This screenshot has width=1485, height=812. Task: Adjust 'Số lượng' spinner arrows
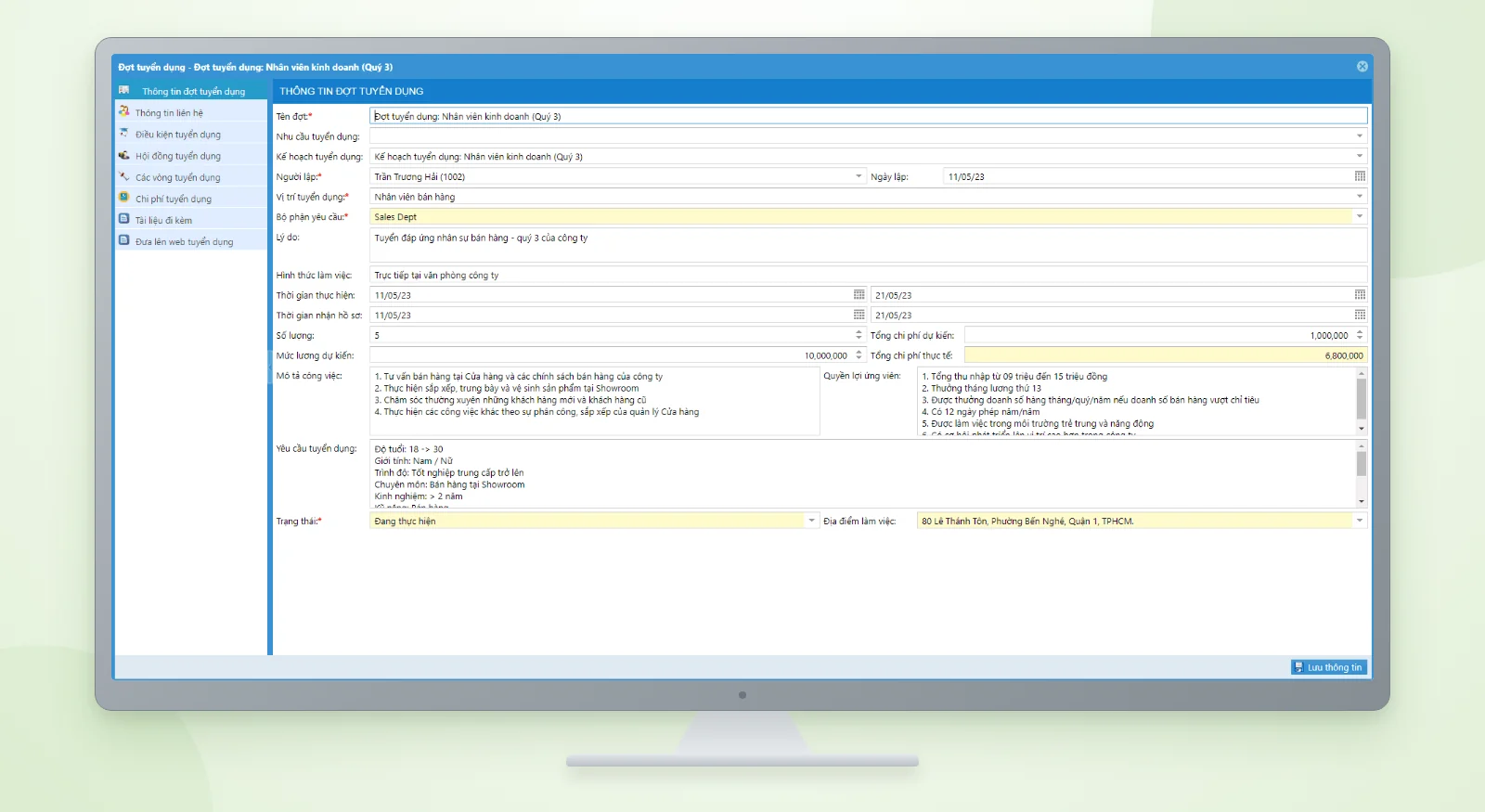coord(859,335)
